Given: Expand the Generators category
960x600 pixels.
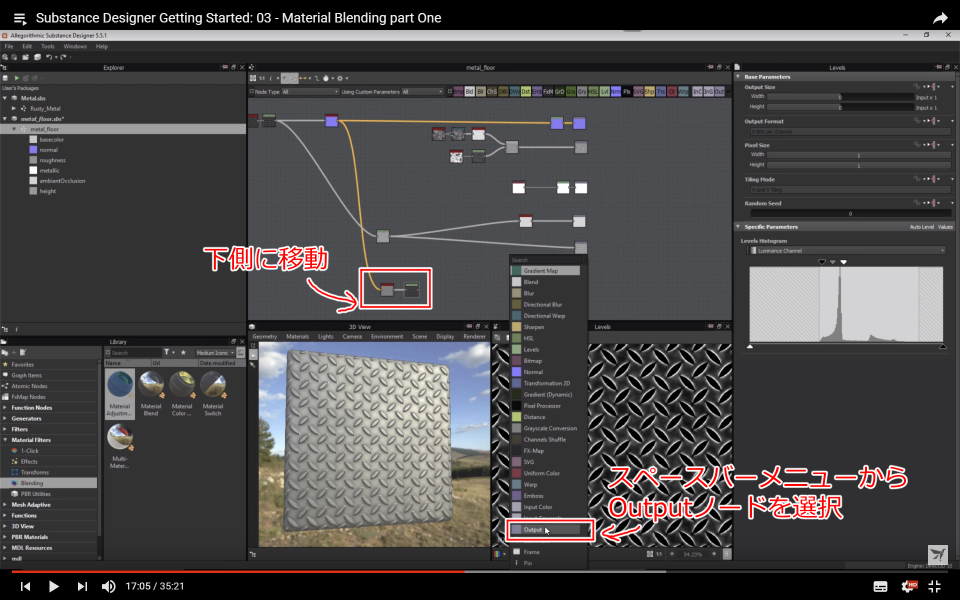Looking at the screenshot, I should coord(5,419).
